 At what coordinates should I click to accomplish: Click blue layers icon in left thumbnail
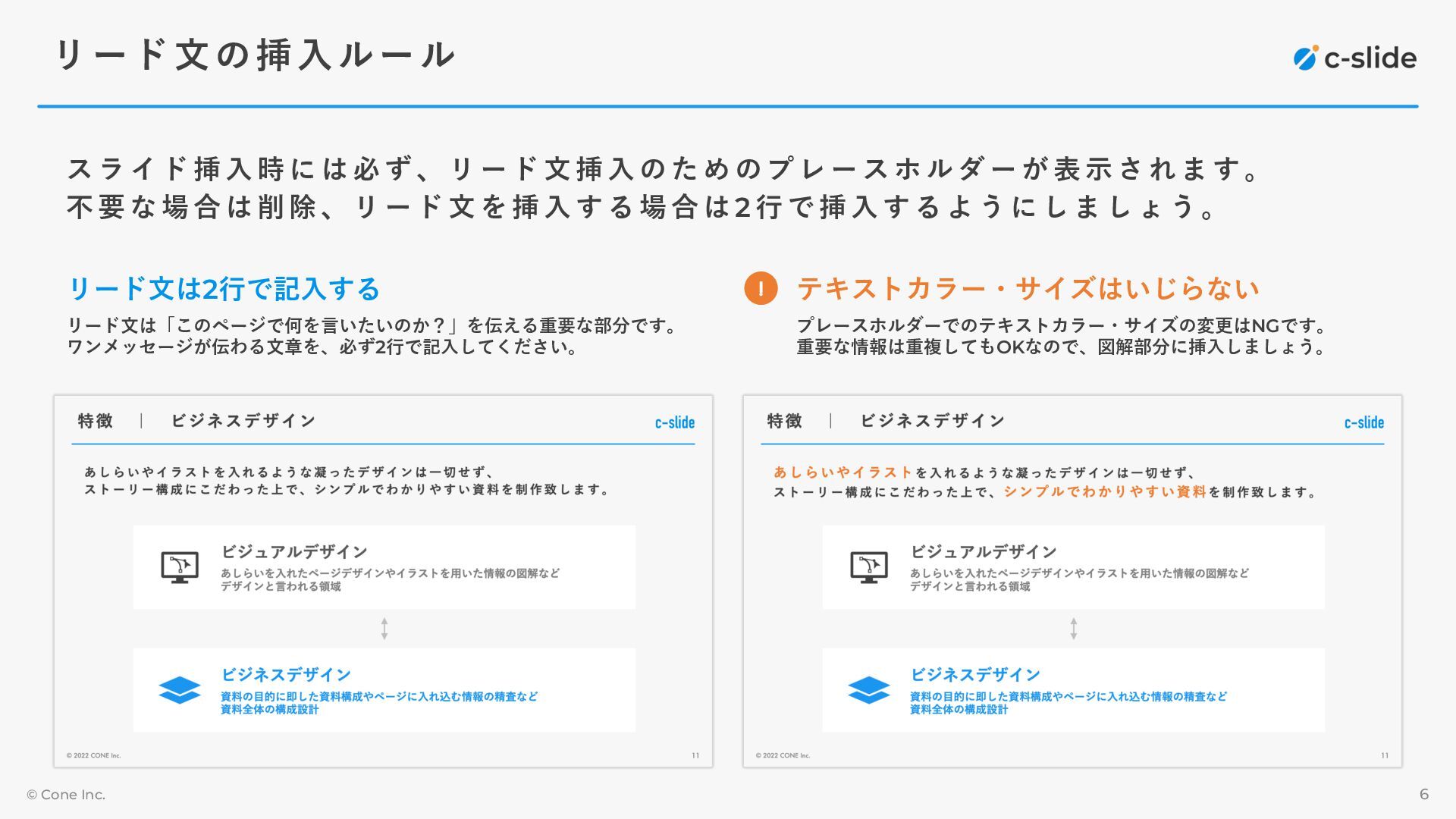180,690
